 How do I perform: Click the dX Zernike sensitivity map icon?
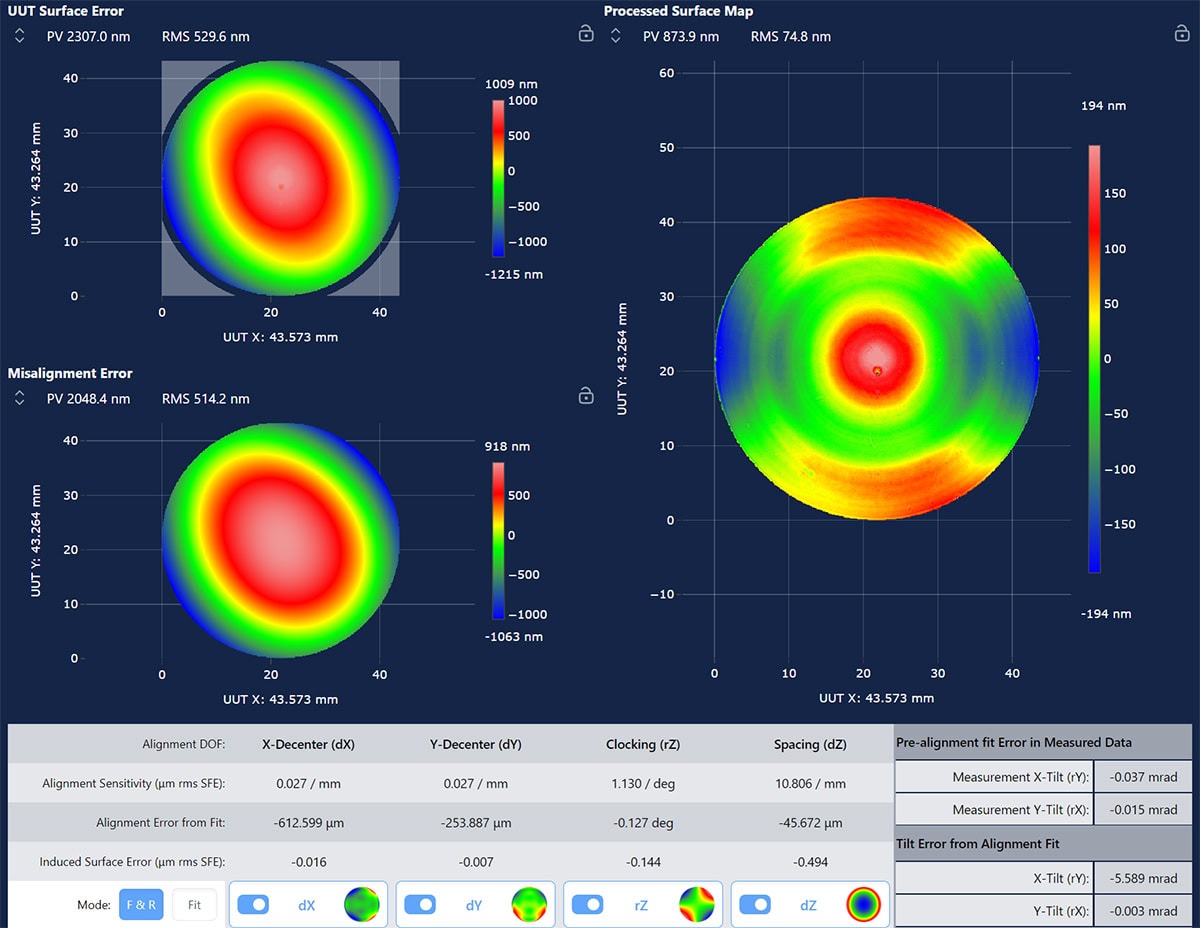(x=363, y=904)
